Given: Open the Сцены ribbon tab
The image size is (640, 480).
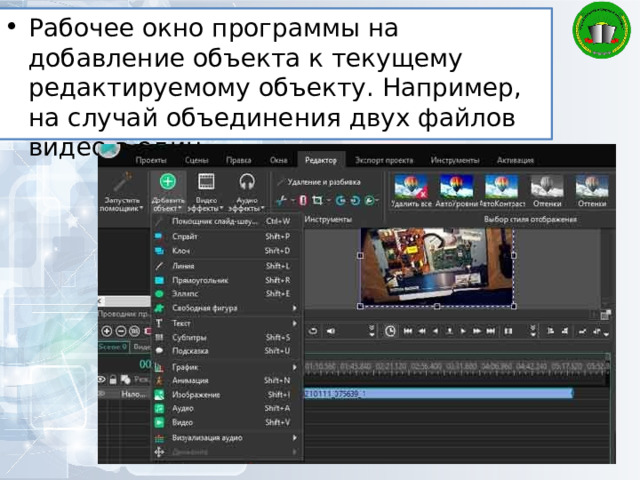Looking at the screenshot, I should coord(196,160).
